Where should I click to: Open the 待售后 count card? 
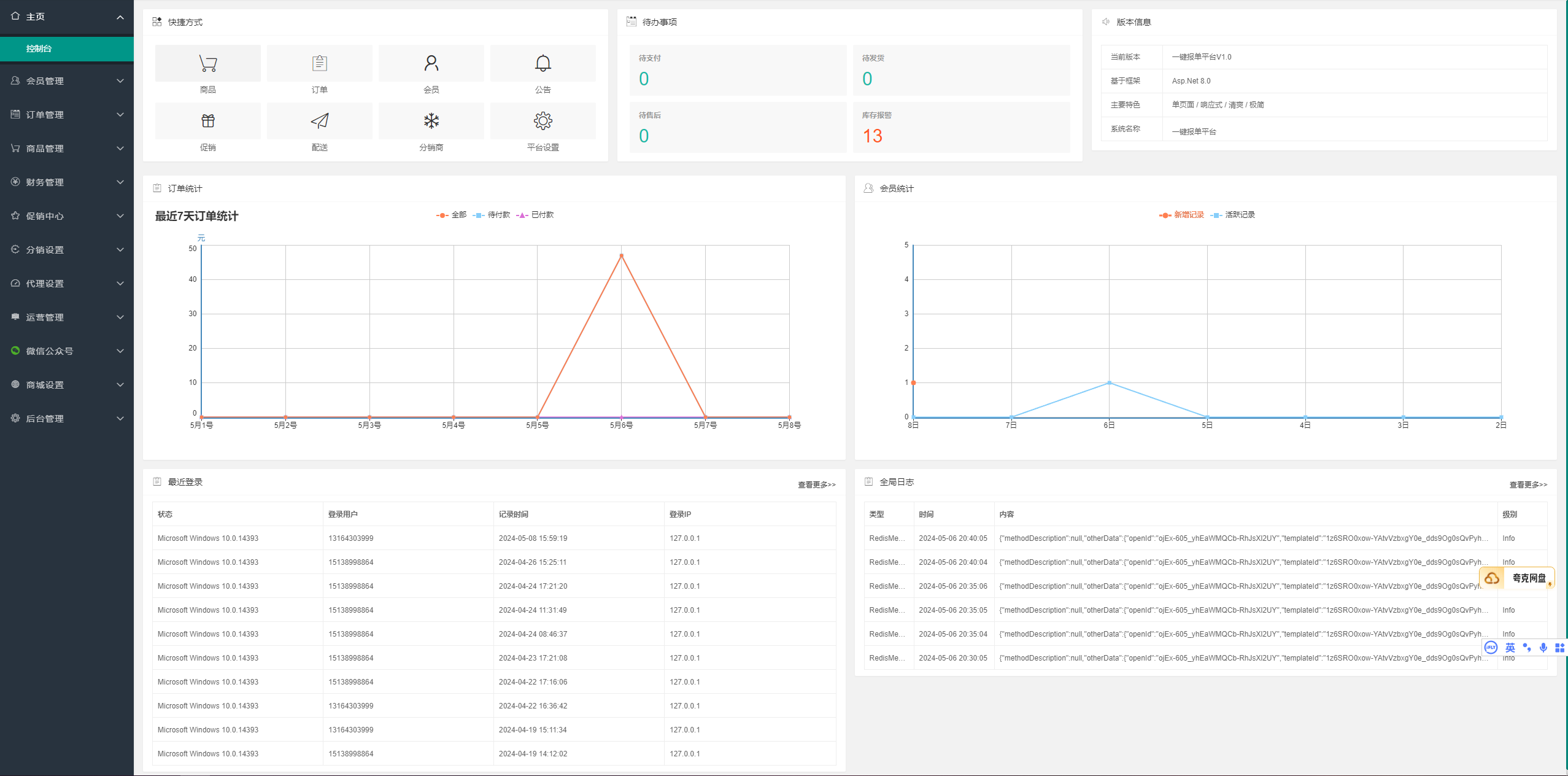(738, 127)
